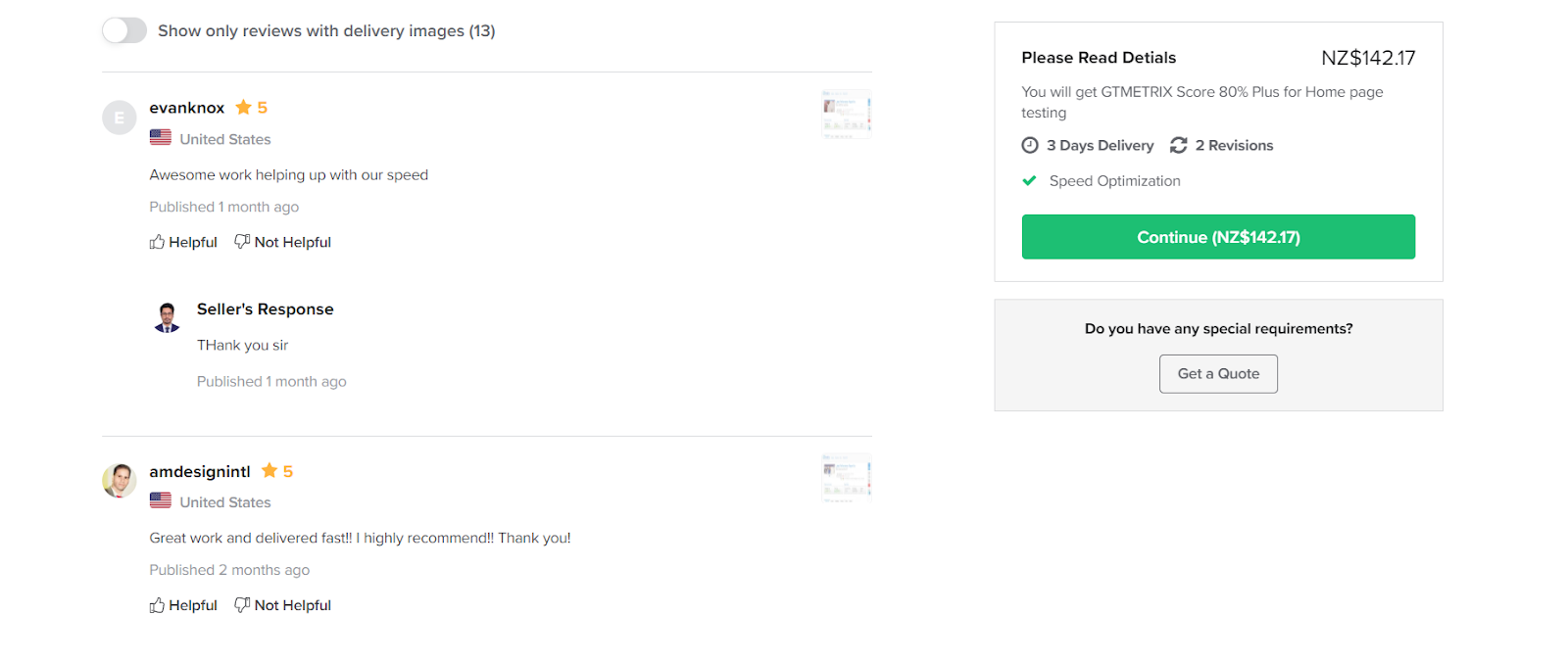Click Get a Quote button
Image resolution: width=1568 pixels, height=663 pixels.
[x=1218, y=374]
